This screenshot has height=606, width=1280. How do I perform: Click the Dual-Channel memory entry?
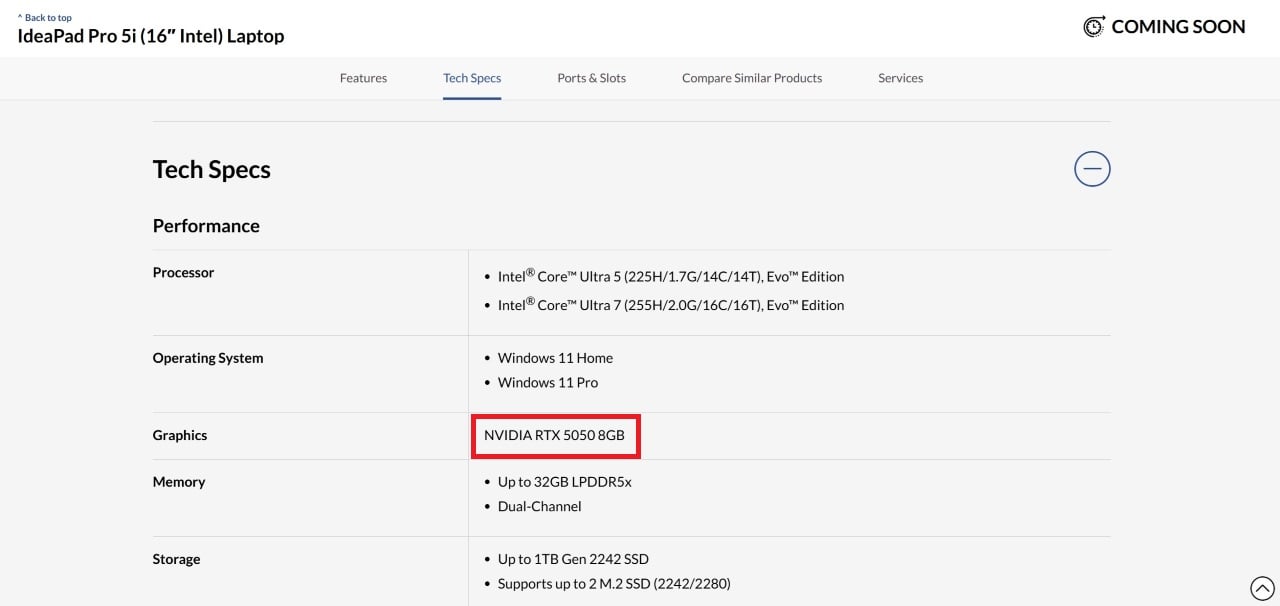pyautogui.click(x=540, y=506)
